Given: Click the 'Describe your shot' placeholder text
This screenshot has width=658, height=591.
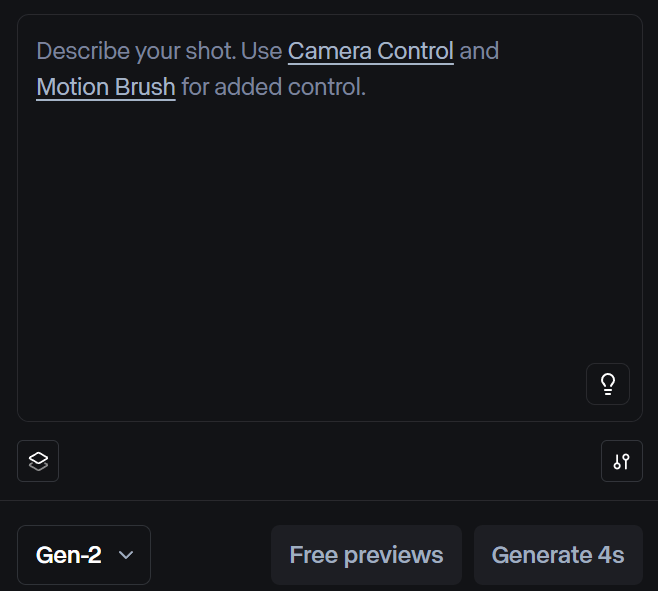Looking at the screenshot, I should coord(135,51).
